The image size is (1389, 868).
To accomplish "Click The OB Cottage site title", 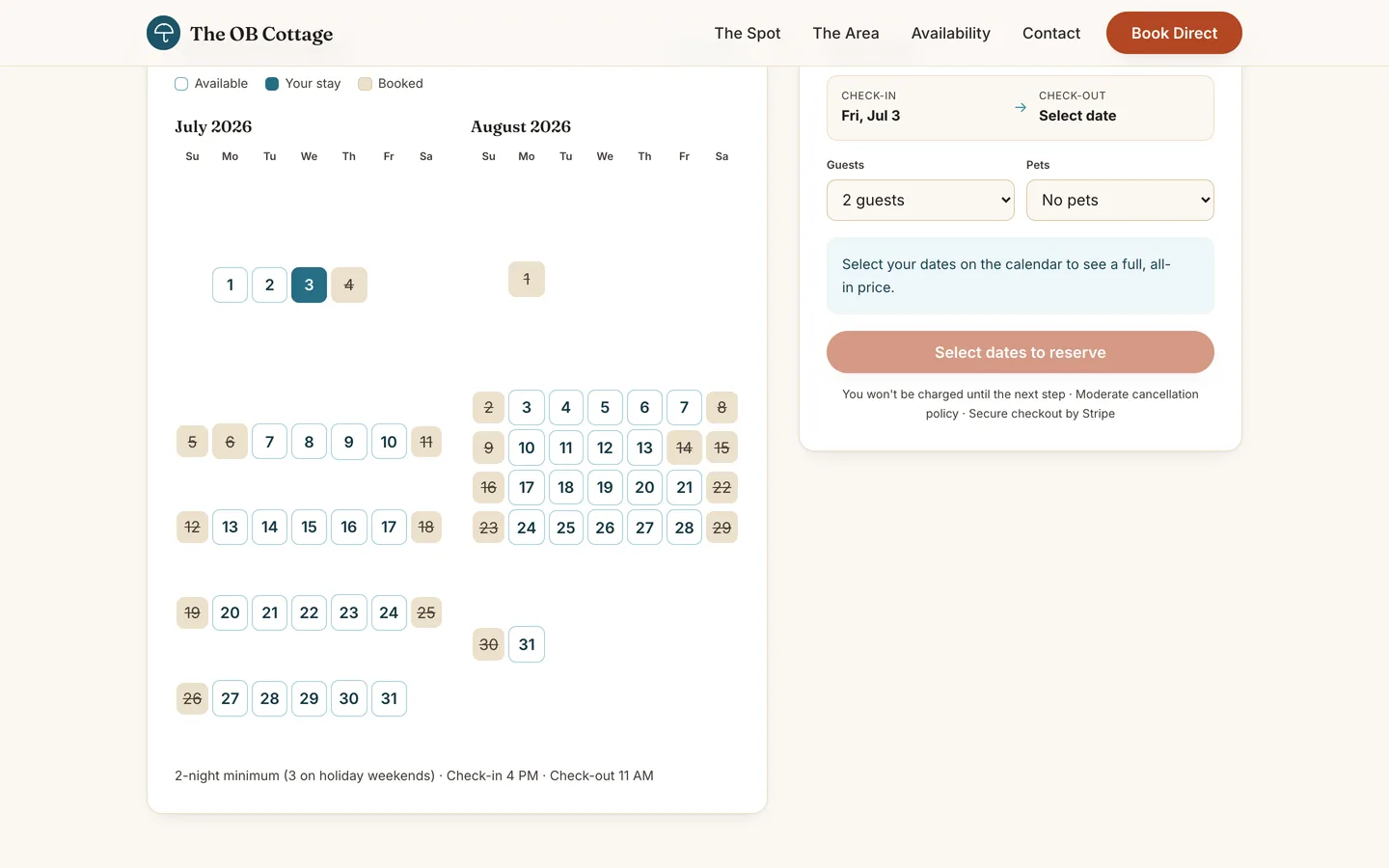I will tap(261, 34).
